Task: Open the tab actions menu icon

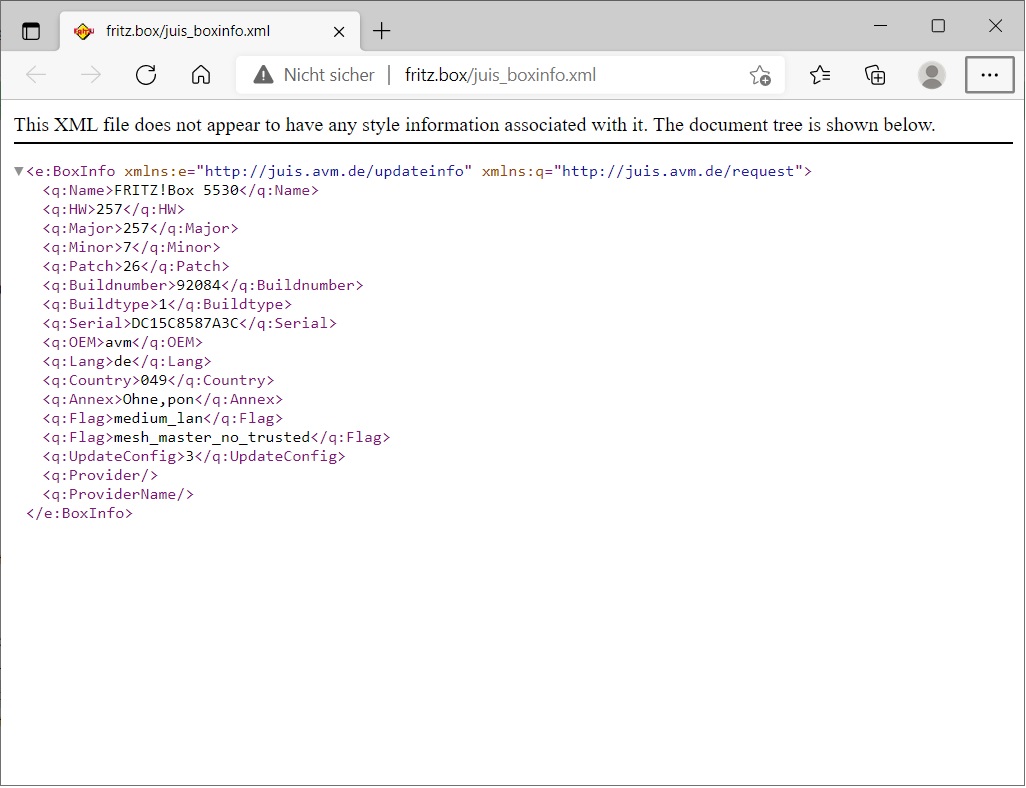Action: (31, 31)
